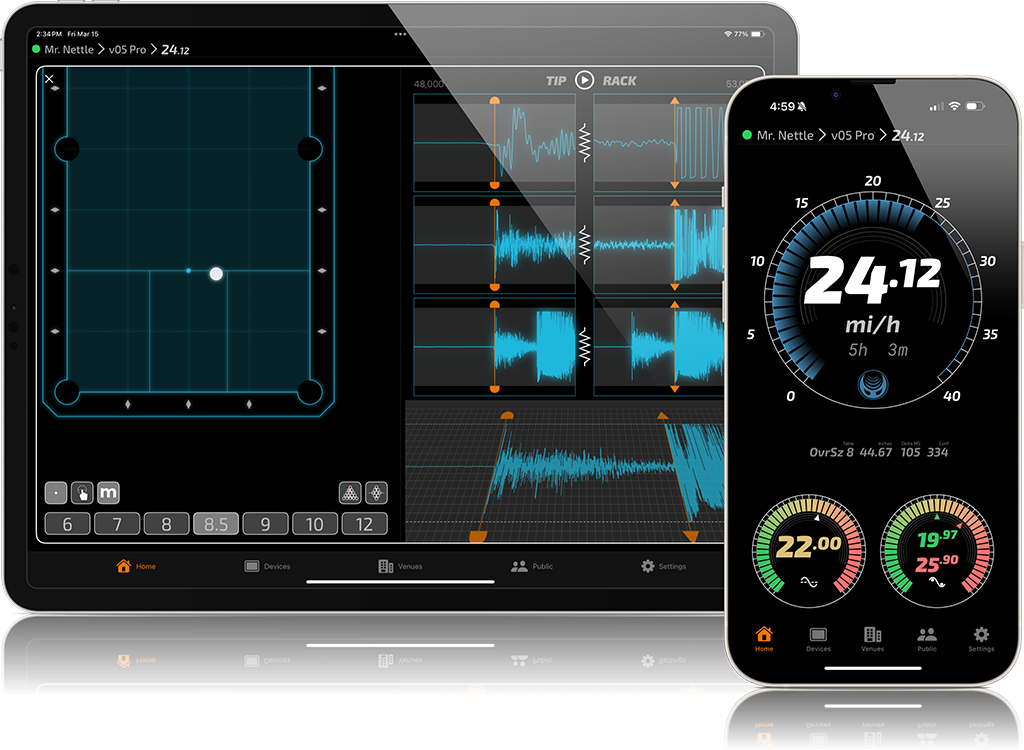Tap the 24.12 mi/h speedometer reading

click(870, 282)
